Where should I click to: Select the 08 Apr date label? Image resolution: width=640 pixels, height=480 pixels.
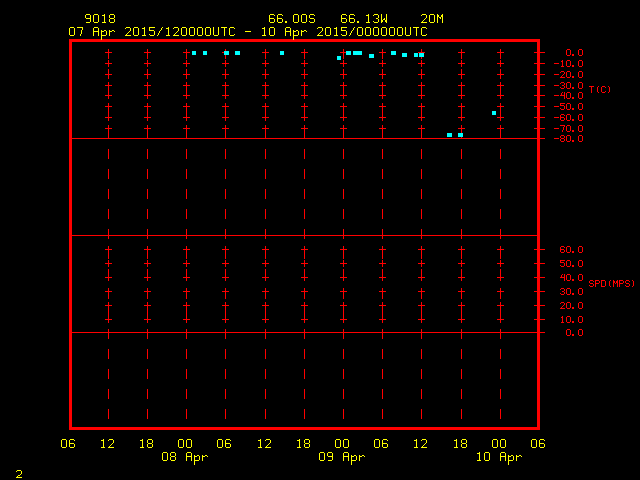pyautogui.click(x=185, y=457)
